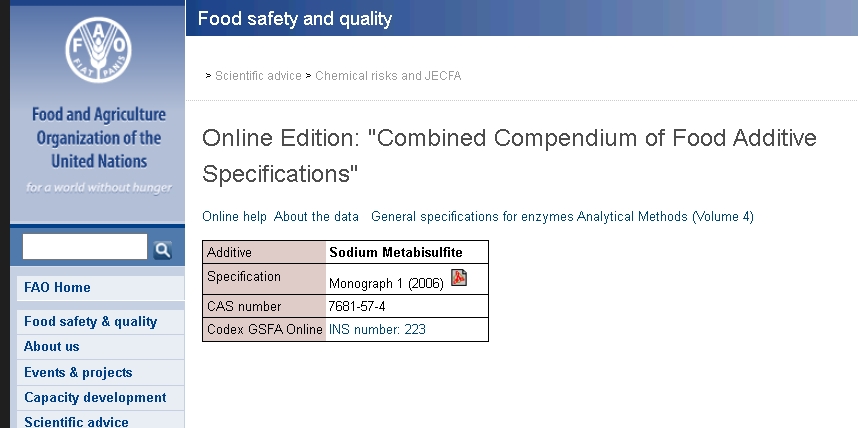Open General specifications for enzymes link
The image size is (858, 428).
click(472, 217)
